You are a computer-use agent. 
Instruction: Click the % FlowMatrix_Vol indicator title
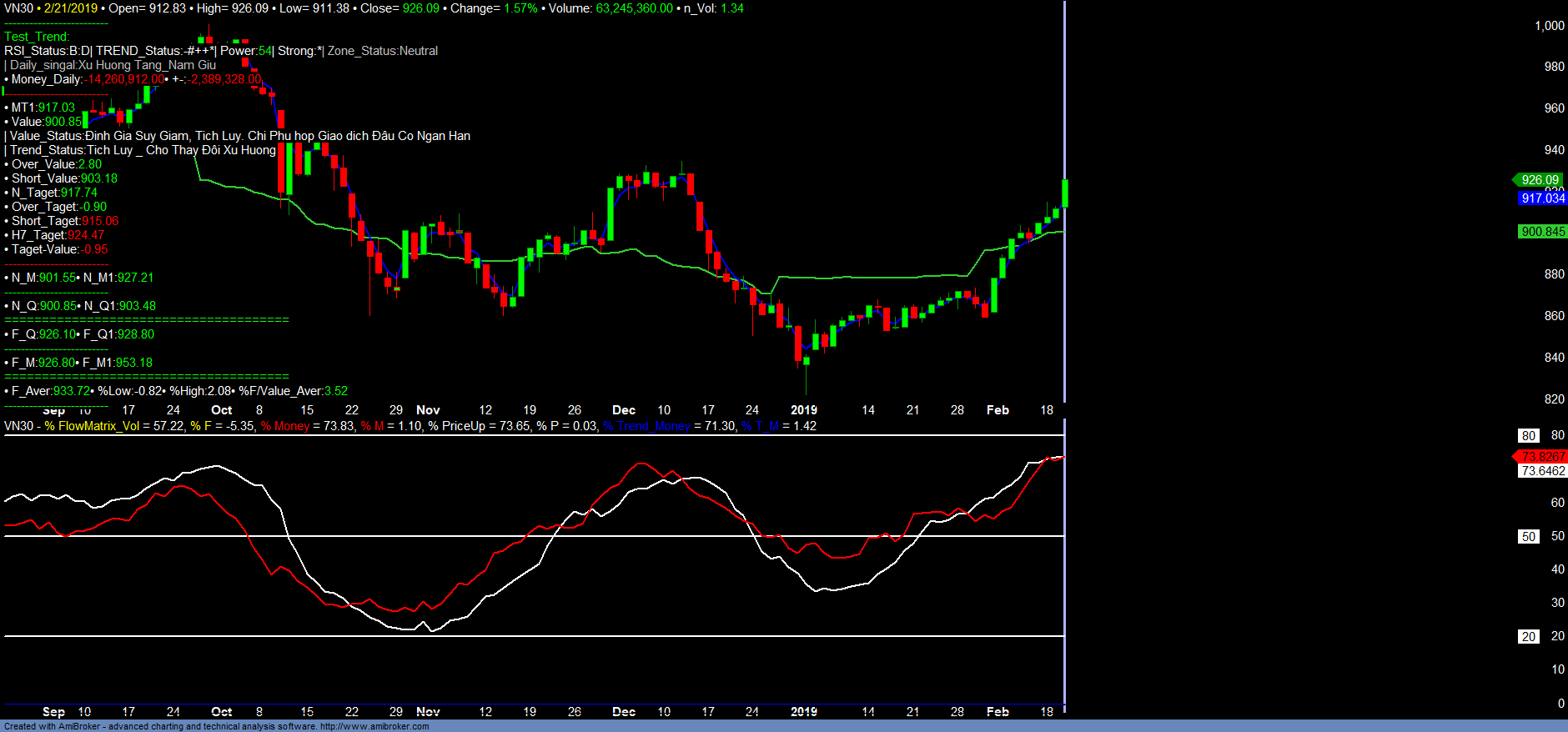coord(92,426)
